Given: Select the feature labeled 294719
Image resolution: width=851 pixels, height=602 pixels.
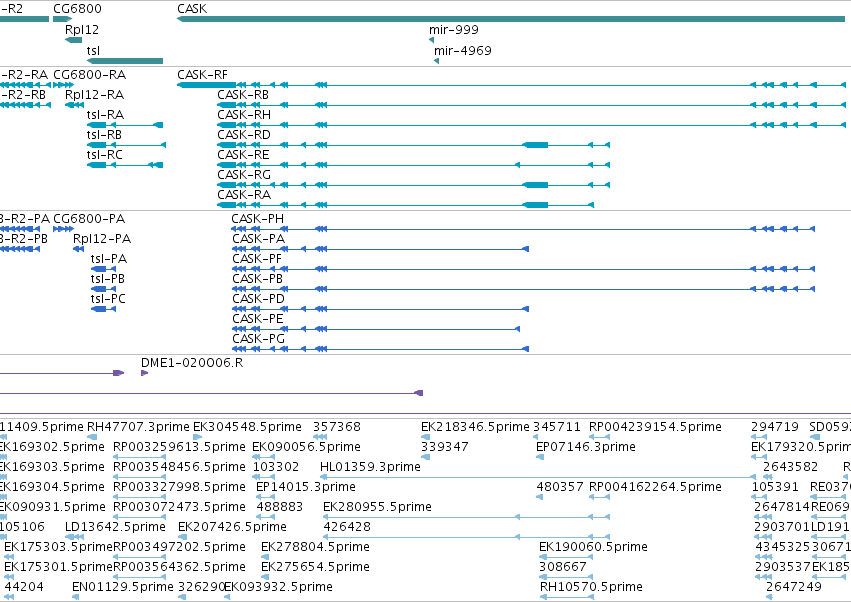Looking at the screenshot, I should 758,437.
